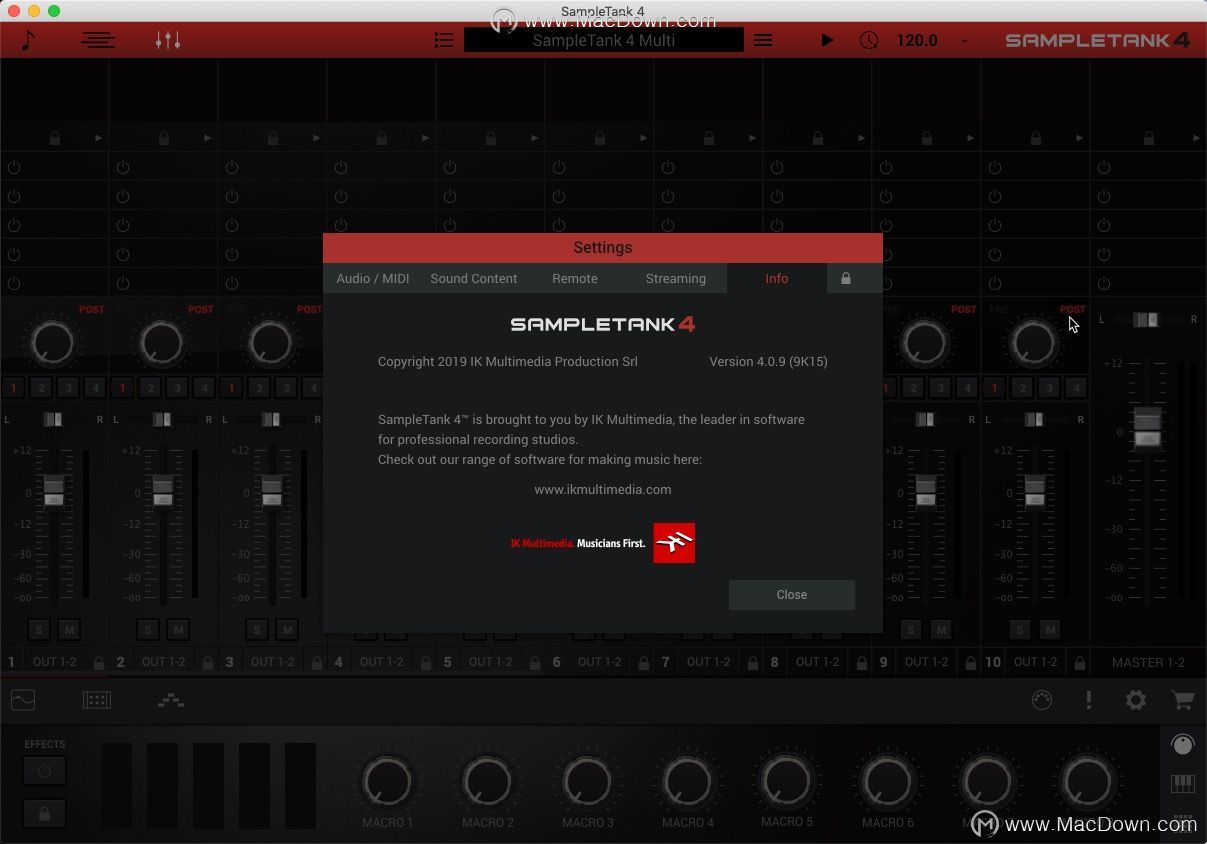Open channel 9's OUT 1-2 output selector

tap(927, 662)
